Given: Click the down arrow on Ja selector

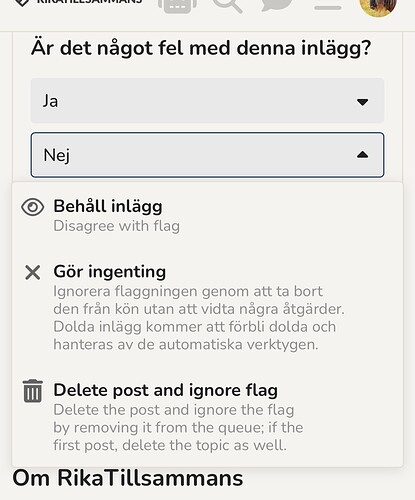Looking at the screenshot, I should (362, 102).
